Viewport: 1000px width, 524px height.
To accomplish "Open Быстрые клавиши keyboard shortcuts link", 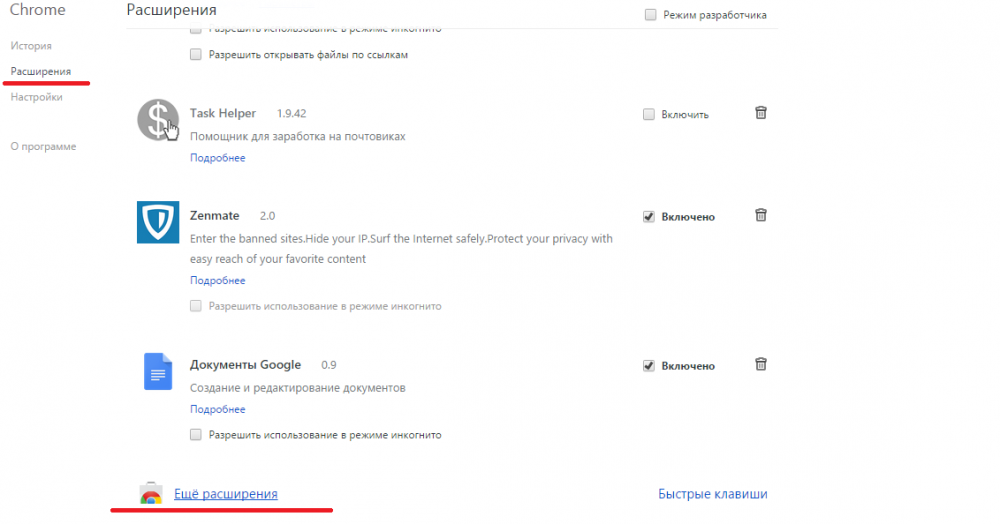I will pyautogui.click(x=713, y=494).
